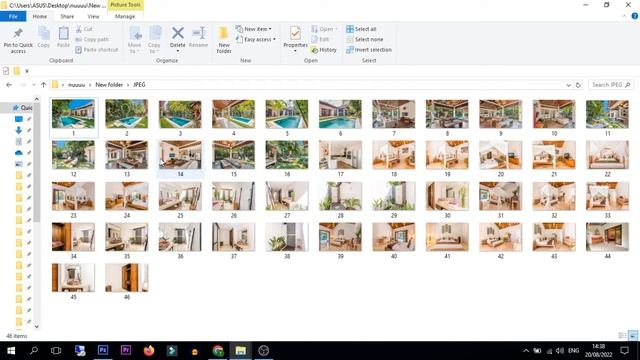Switch to the Share tab
Image resolution: width=640 pixels, height=360 pixels.
click(67, 16)
